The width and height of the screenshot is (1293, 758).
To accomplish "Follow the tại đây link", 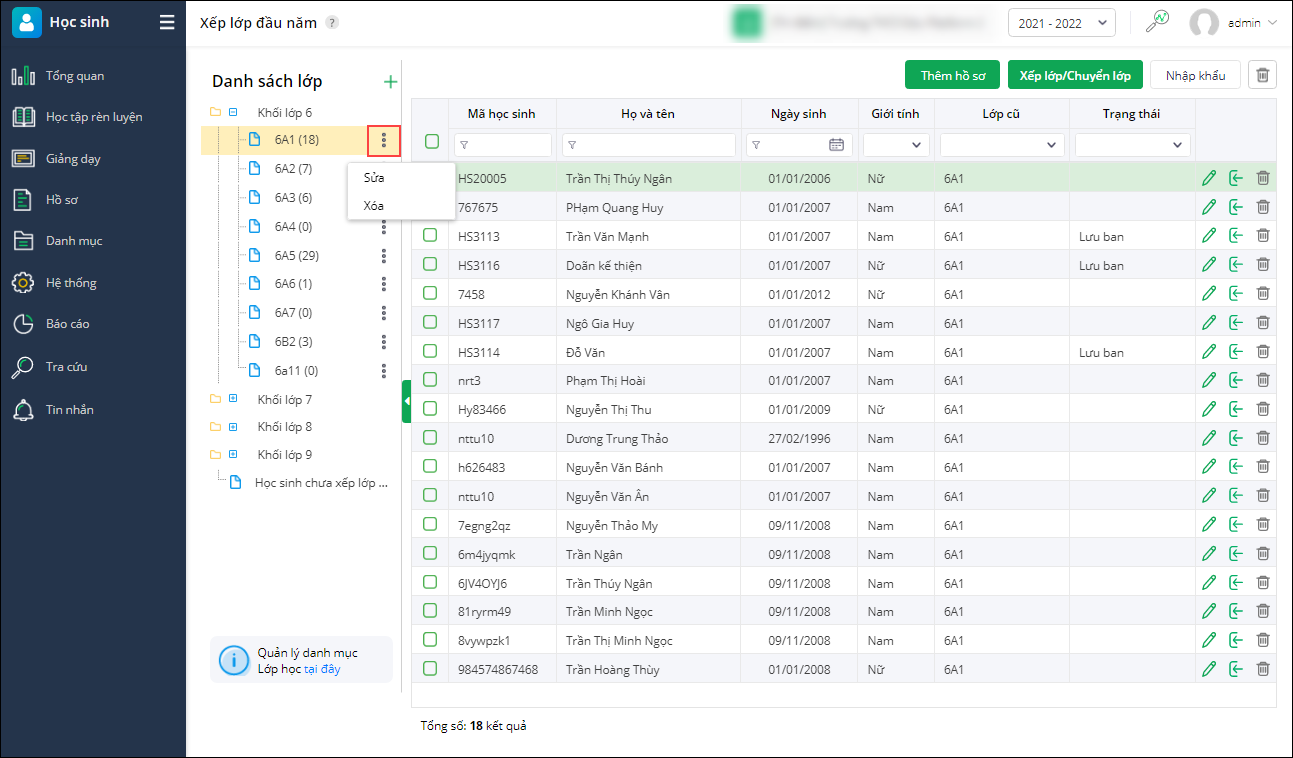I will pyautogui.click(x=322, y=669).
